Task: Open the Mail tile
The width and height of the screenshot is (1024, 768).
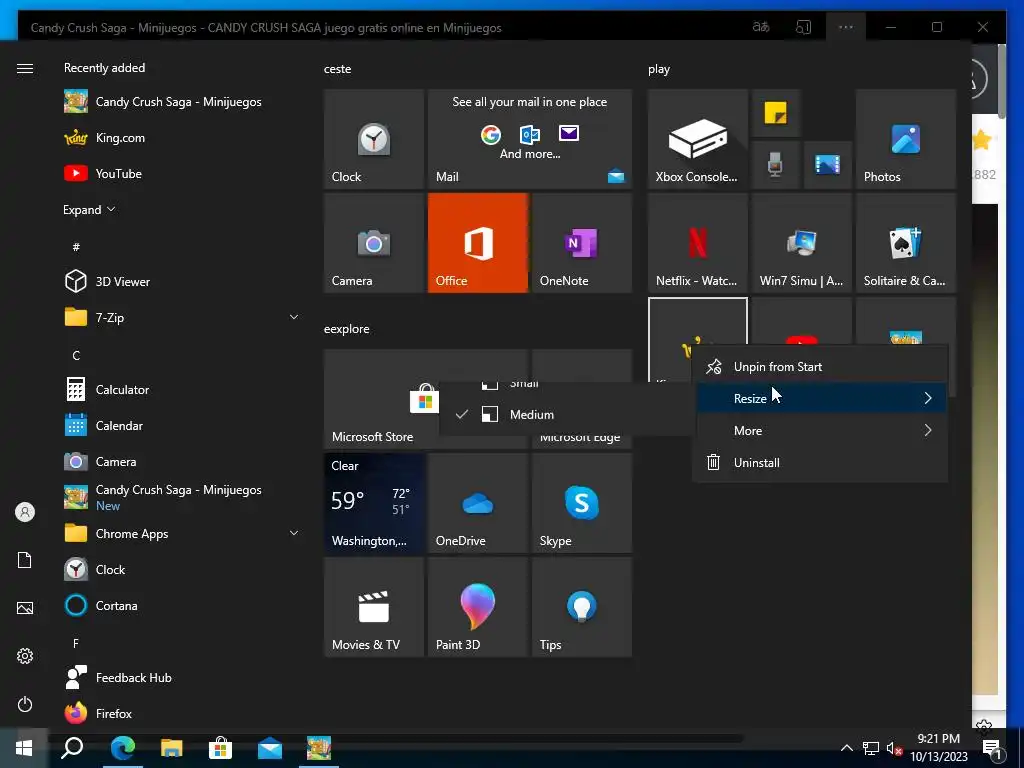Action: (x=530, y=139)
